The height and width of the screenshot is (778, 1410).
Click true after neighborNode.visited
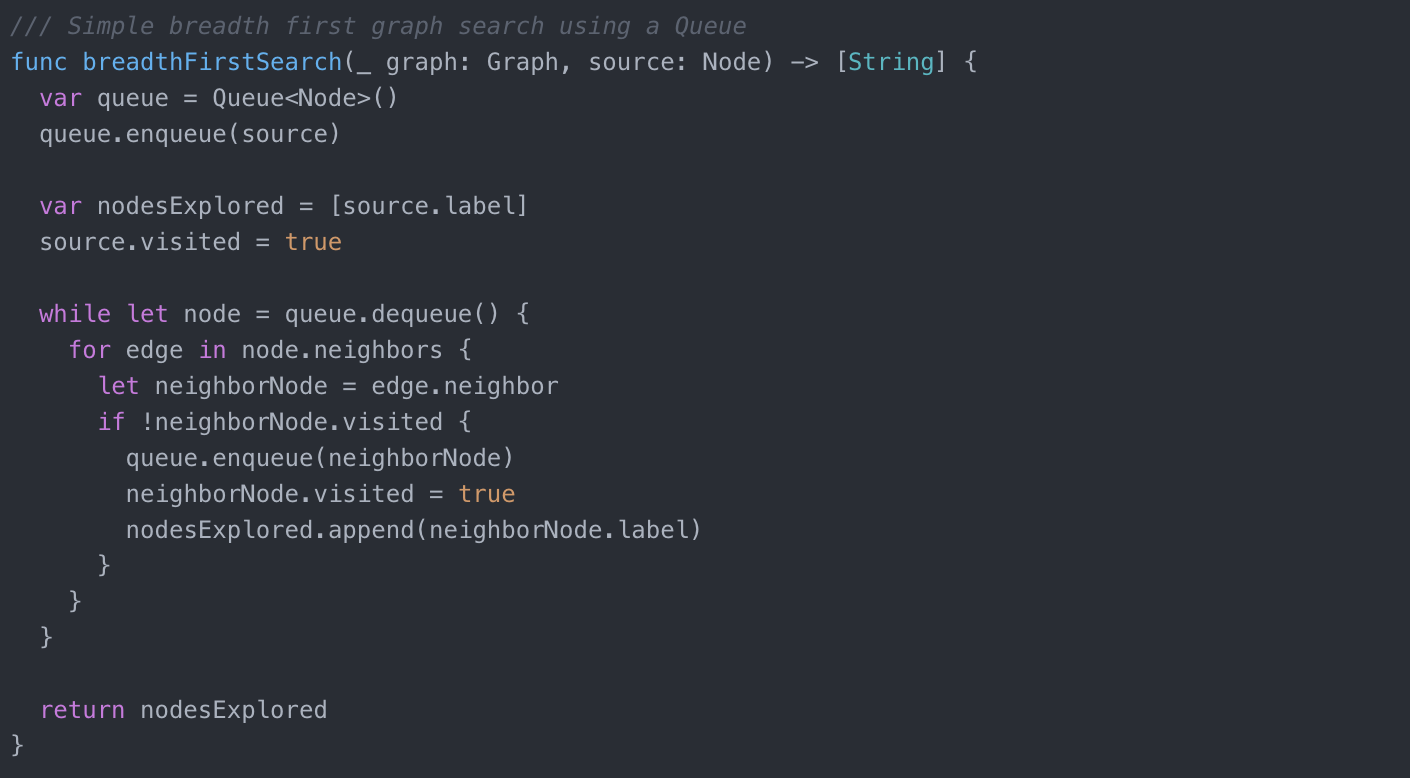click(x=487, y=494)
